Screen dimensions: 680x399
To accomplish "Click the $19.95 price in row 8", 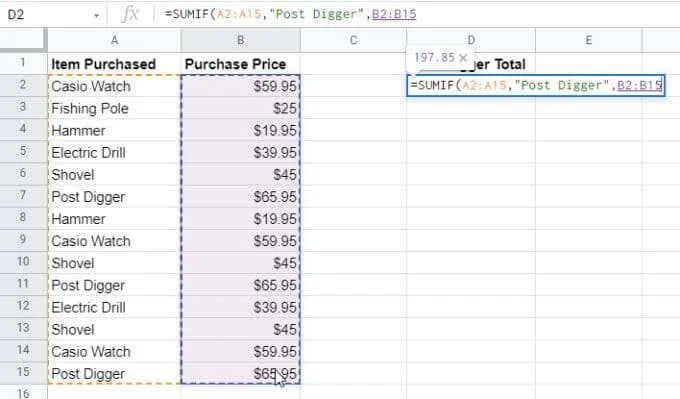I will pos(240,219).
